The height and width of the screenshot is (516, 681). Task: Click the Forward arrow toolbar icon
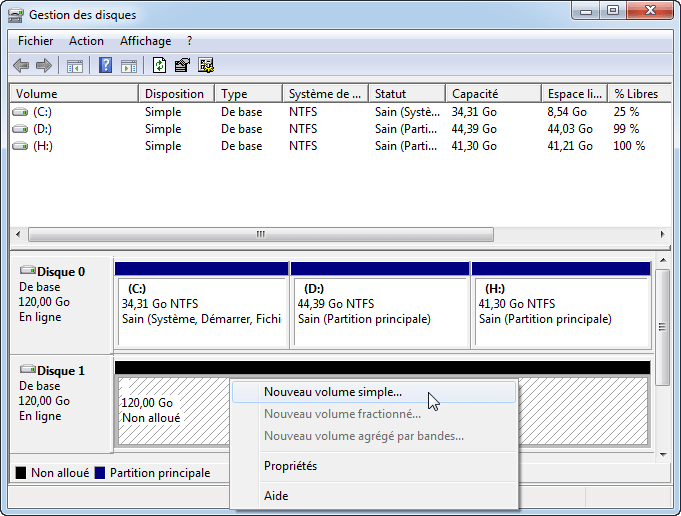click(x=44, y=66)
